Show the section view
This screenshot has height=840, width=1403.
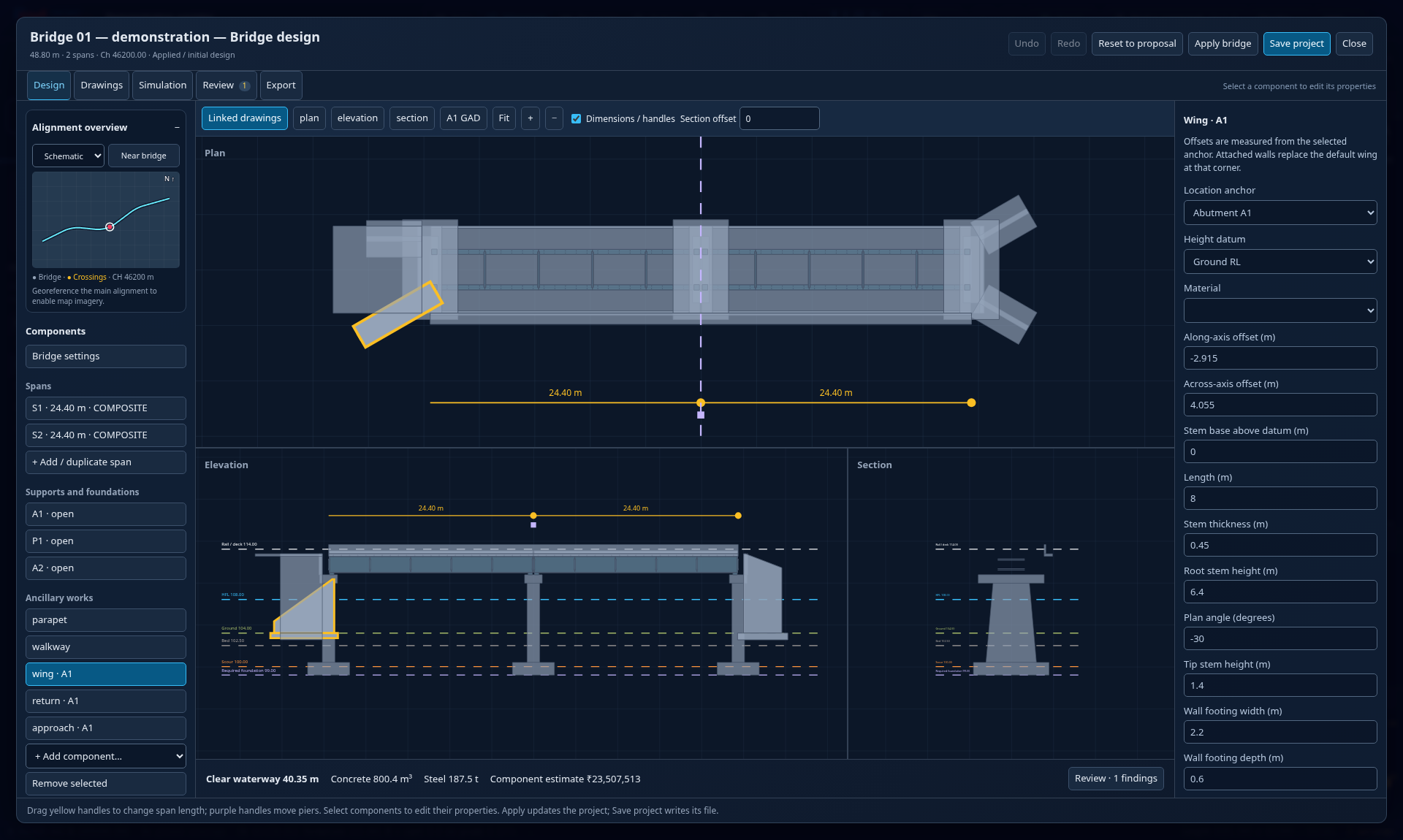pos(412,118)
